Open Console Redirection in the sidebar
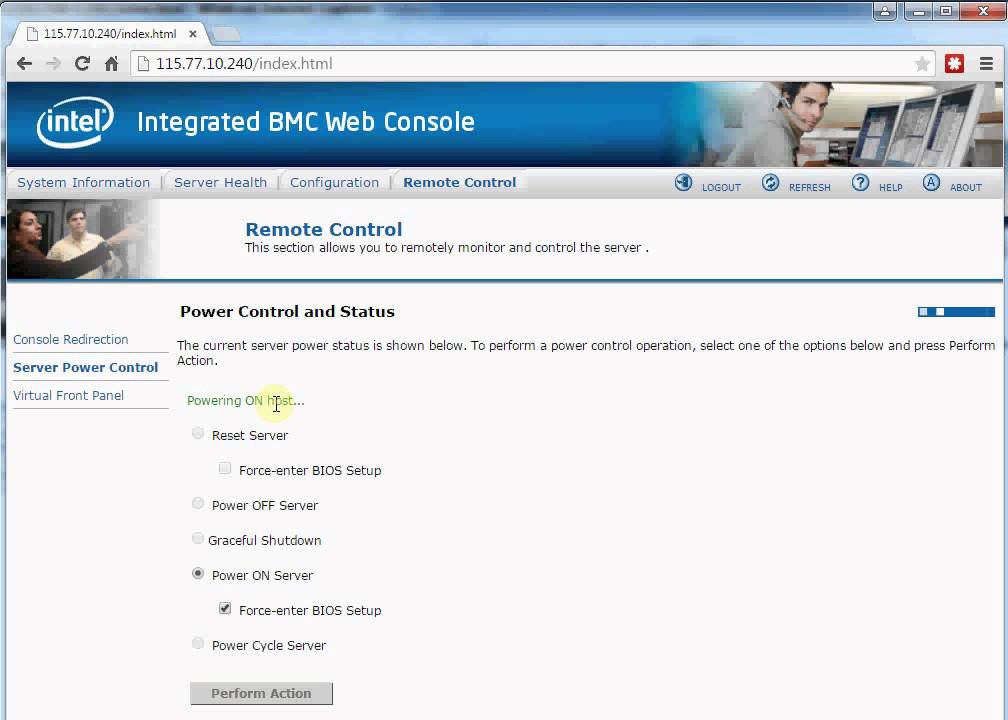Viewport: 1008px width, 720px height. click(71, 339)
